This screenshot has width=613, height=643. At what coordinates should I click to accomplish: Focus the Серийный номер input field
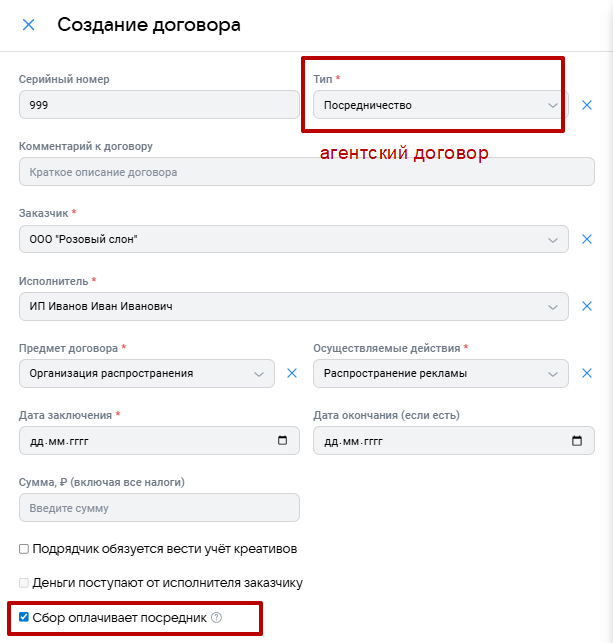click(159, 105)
